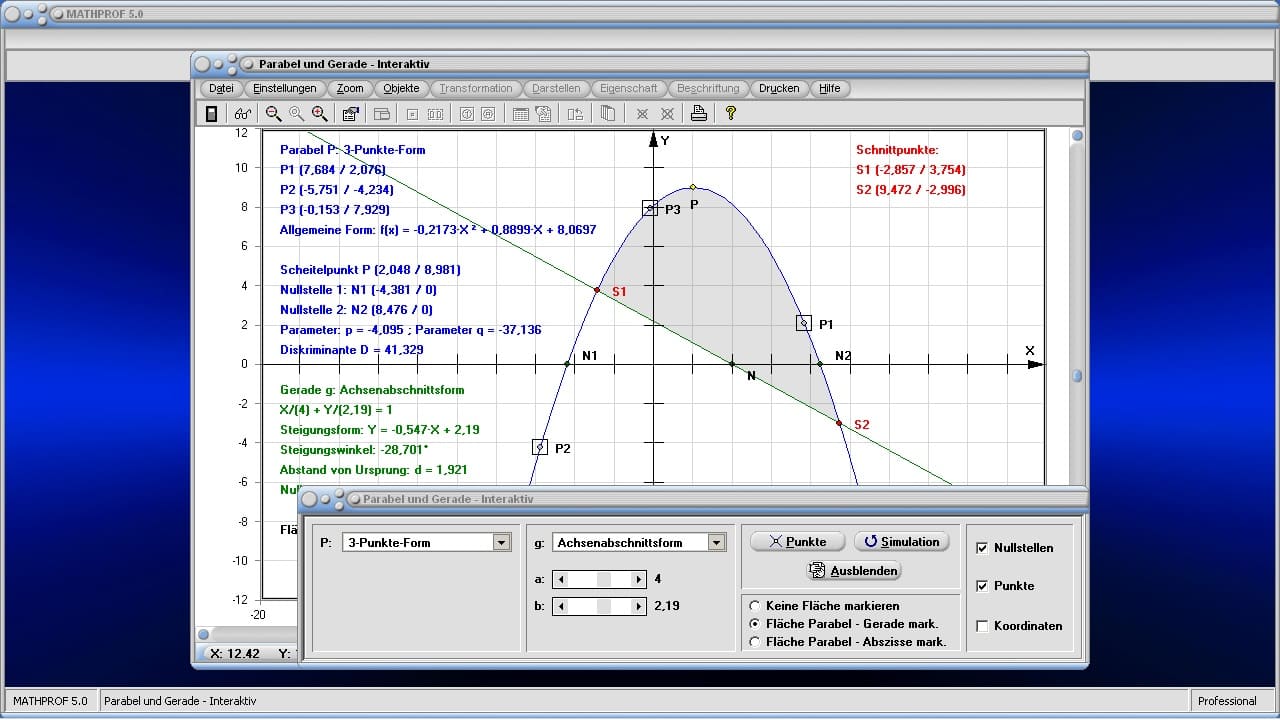Click the right arrow of slider a
The width and height of the screenshot is (1280, 720).
[639, 579]
